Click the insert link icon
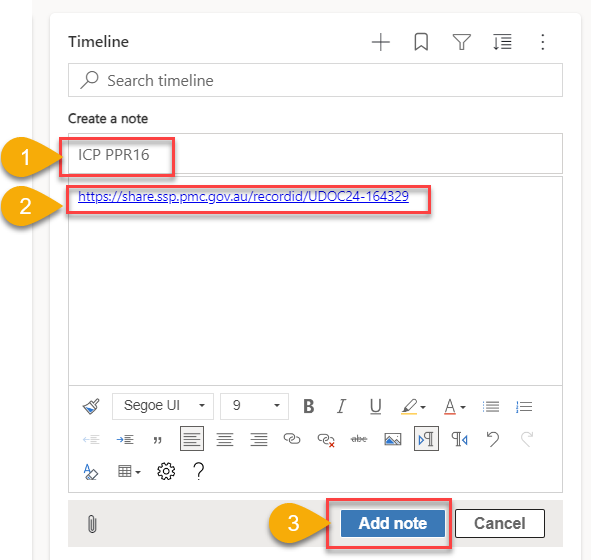Screen dimensions: 591x560 (292, 439)
